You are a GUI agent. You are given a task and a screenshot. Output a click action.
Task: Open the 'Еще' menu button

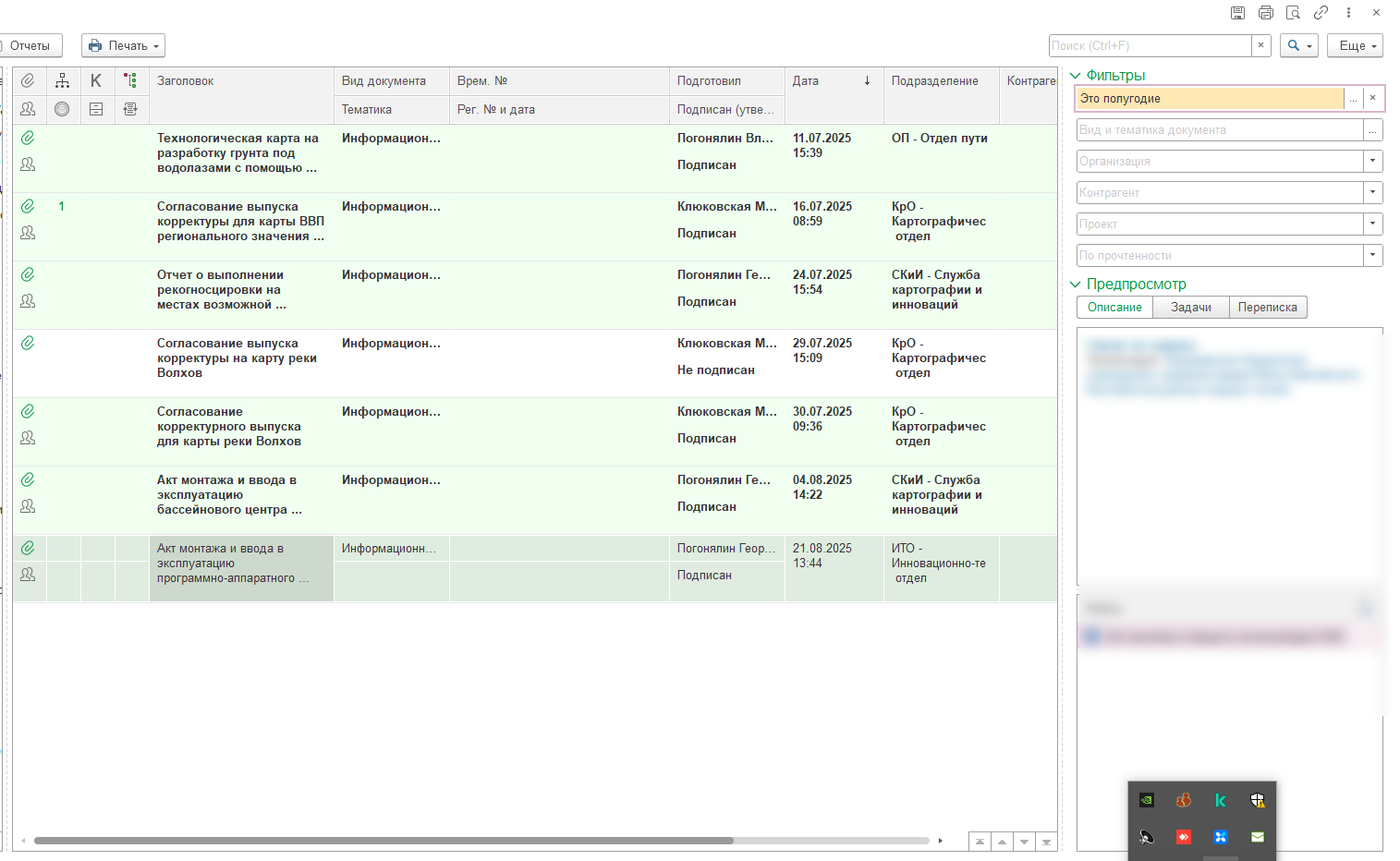[1355, 45]
